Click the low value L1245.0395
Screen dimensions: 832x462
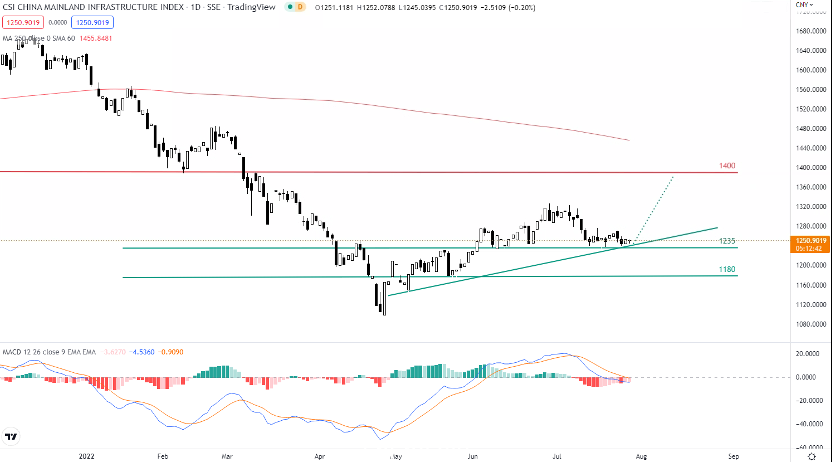point(417,7)
